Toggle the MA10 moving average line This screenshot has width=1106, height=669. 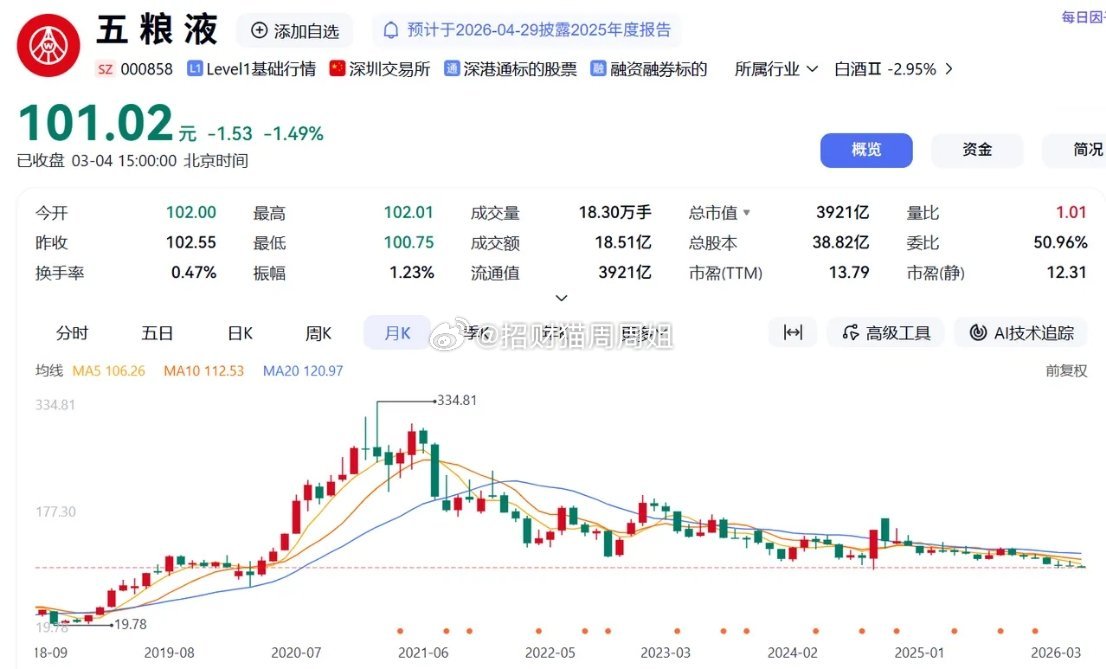click(x=203, y=370)
